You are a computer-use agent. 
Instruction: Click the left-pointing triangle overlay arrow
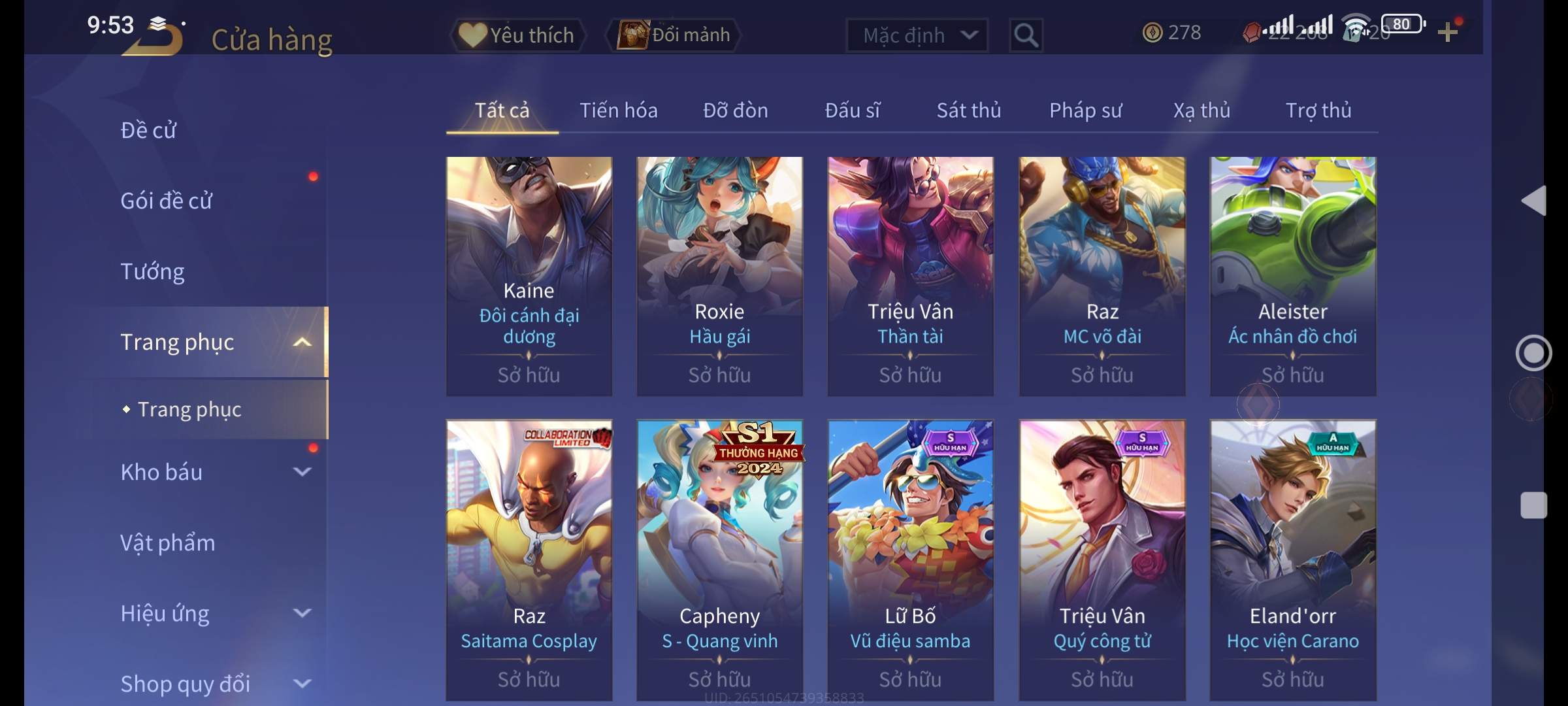tap(1534, 200)
